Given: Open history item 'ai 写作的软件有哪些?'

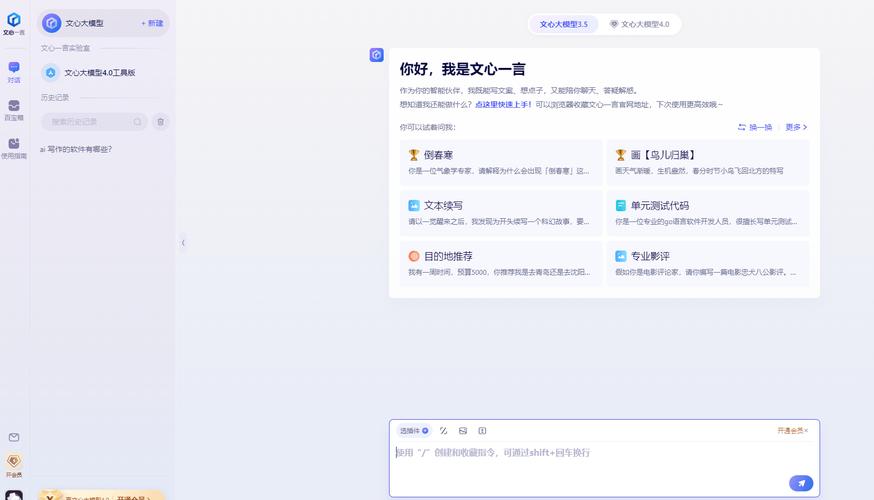Looking at the screenshot, I should pyautogui.click(x=76, y=149).
